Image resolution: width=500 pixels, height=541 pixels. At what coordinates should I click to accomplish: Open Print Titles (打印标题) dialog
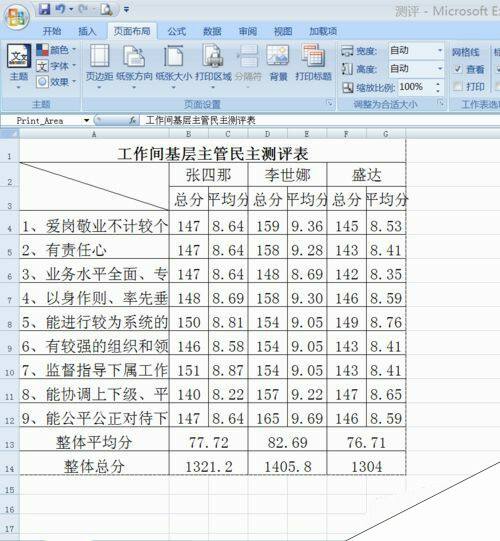[x=313, y=64]
